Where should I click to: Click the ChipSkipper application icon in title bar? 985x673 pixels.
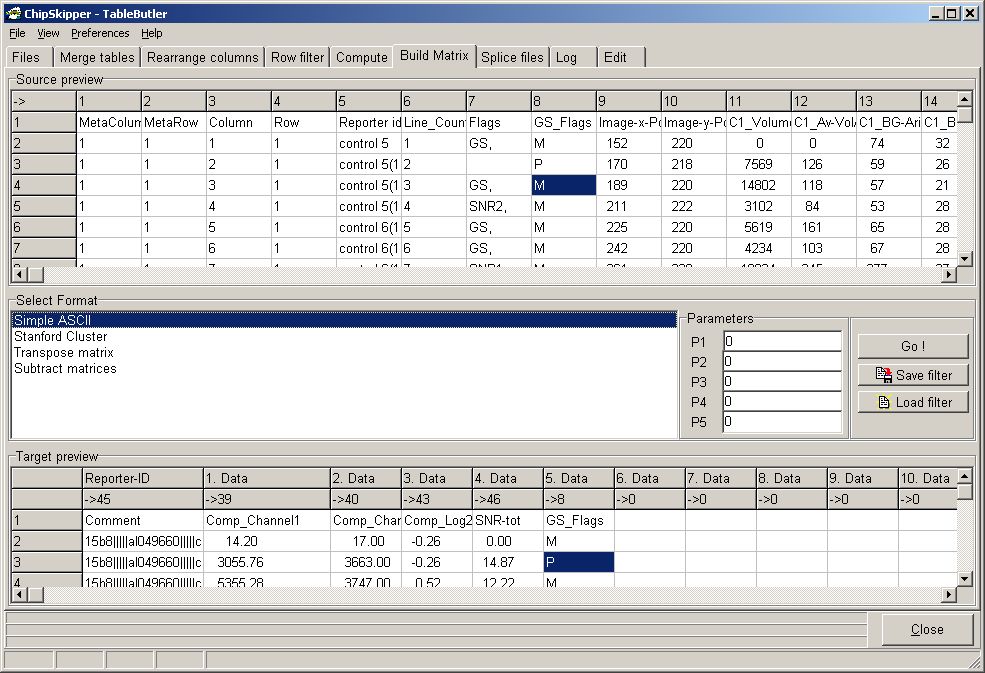[11, 13]
